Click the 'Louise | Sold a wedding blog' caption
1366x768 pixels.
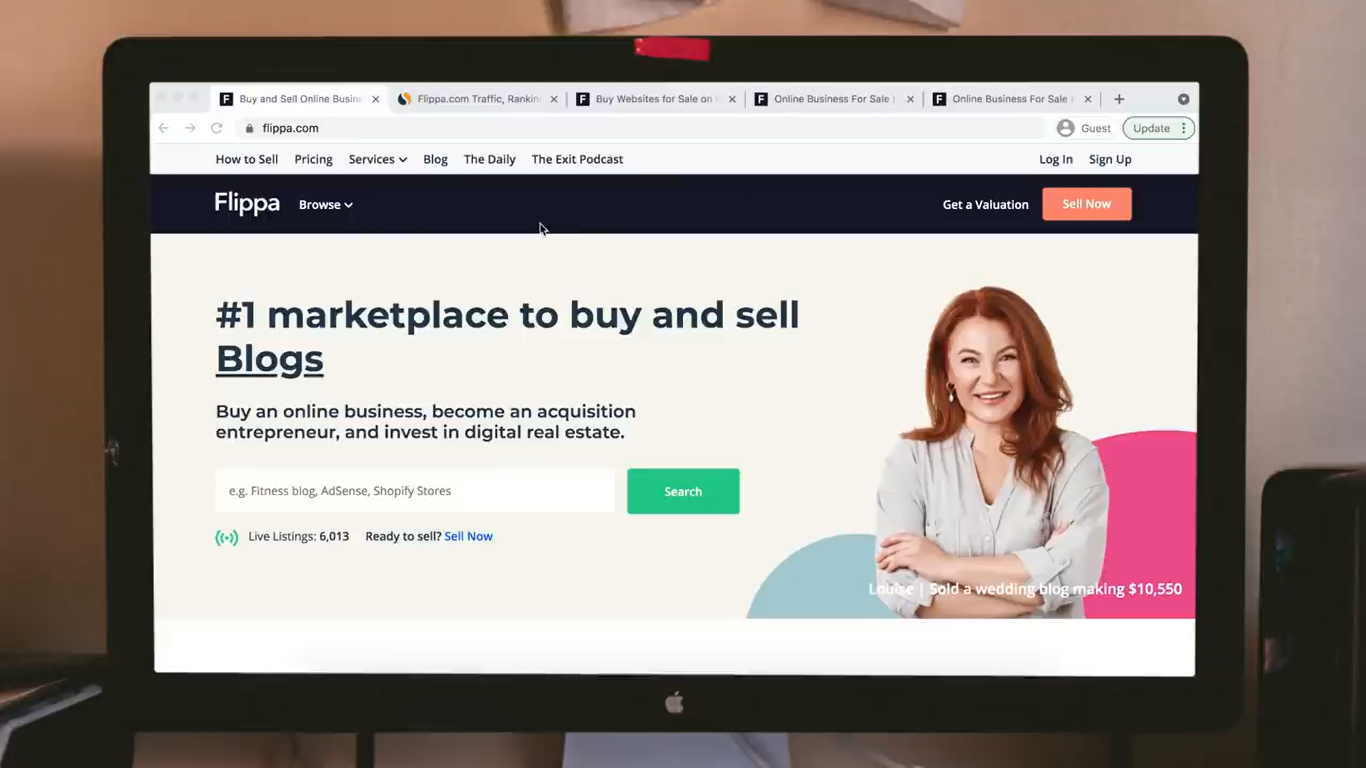tap(1025, 589)
